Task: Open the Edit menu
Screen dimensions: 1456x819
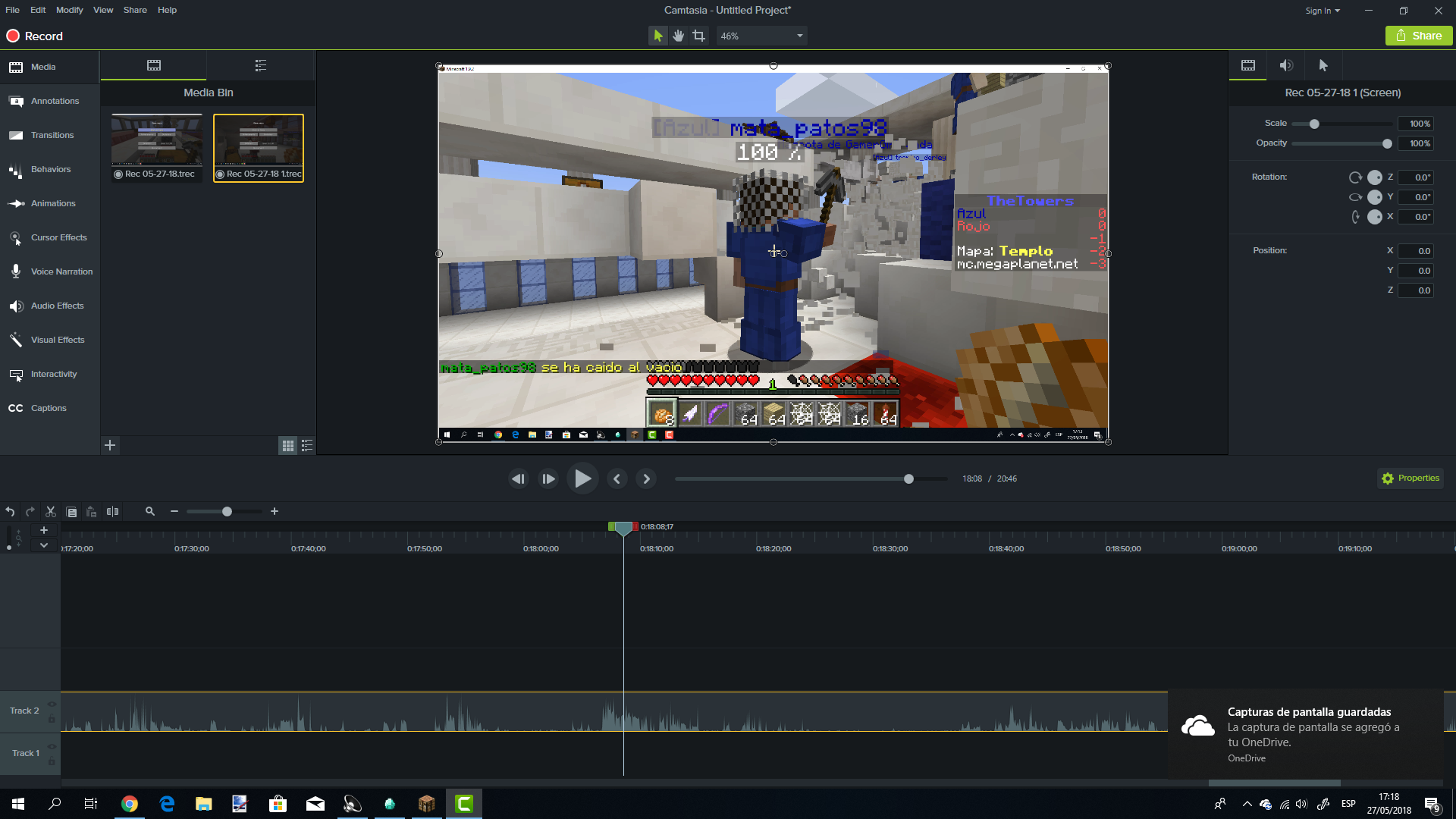Action: coord(38,10)
